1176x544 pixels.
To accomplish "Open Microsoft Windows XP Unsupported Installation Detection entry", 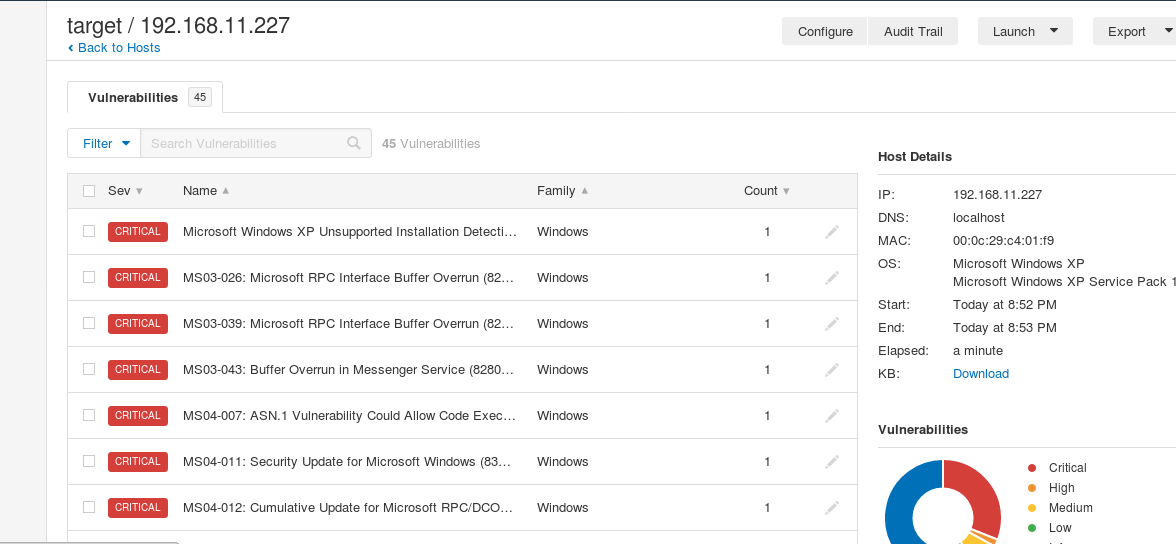I will pyautogui.click(x=350, y=232).
